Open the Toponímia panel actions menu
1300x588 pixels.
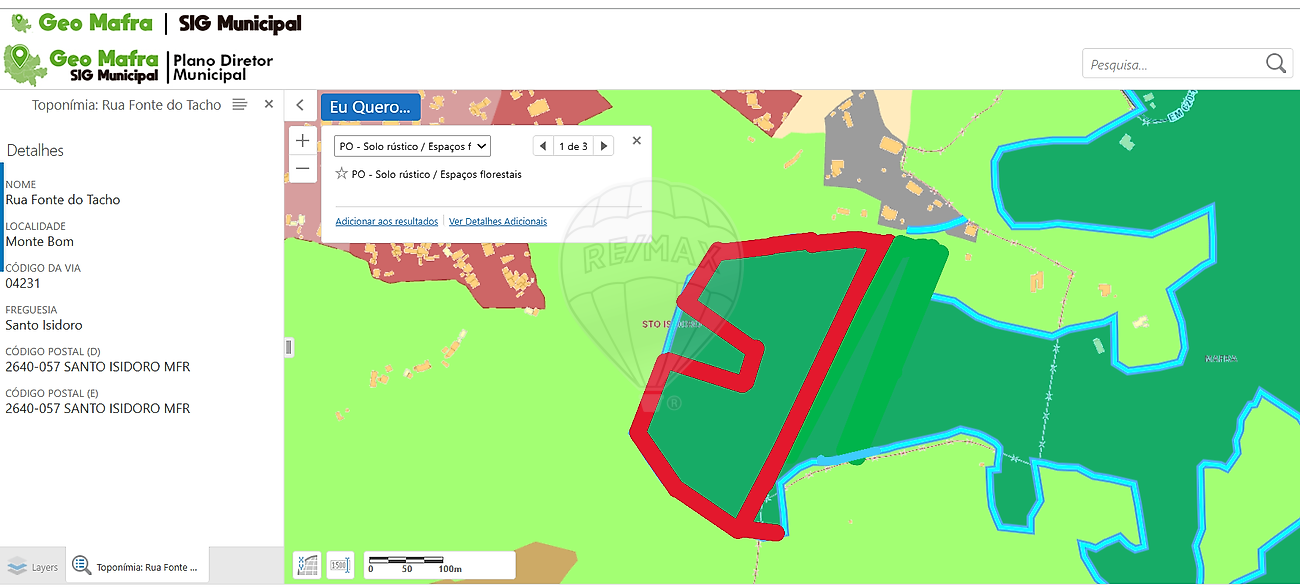tap(240, 105)
